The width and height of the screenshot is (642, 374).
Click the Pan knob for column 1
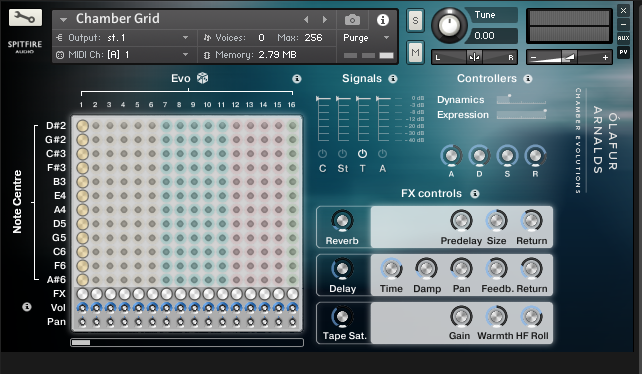coord(82,322)
